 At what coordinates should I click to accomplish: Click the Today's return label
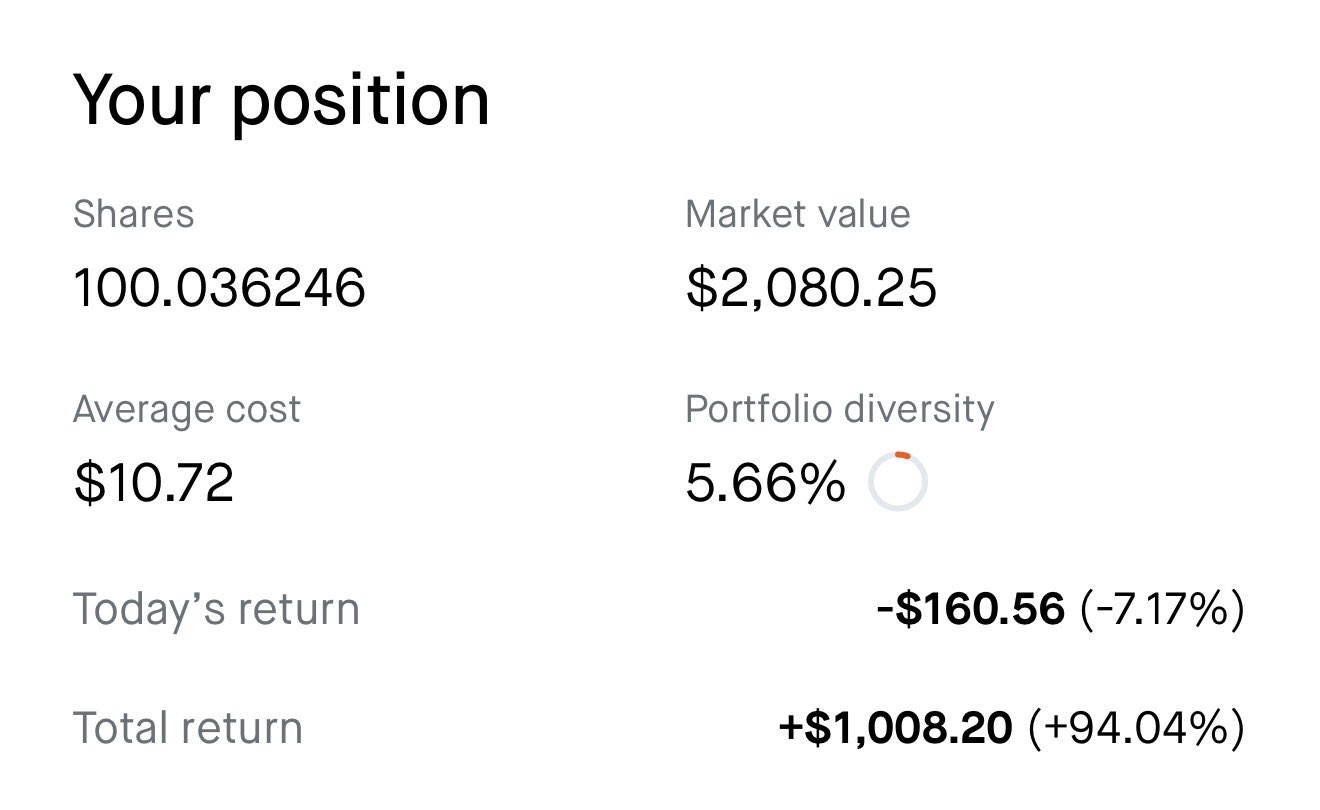pyautogui.click(x=216, y=609)
